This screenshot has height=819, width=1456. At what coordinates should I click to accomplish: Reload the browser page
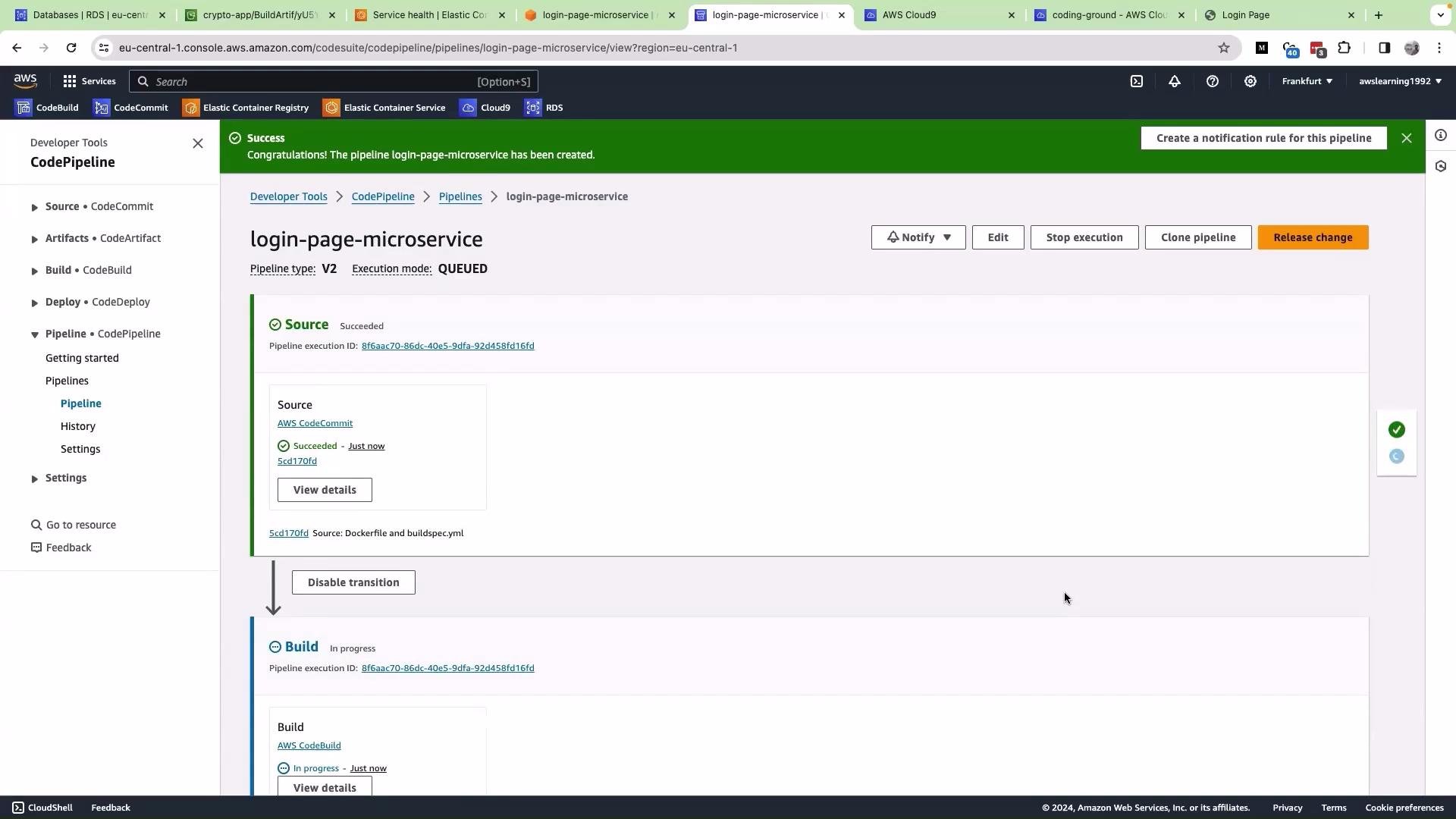71,48
